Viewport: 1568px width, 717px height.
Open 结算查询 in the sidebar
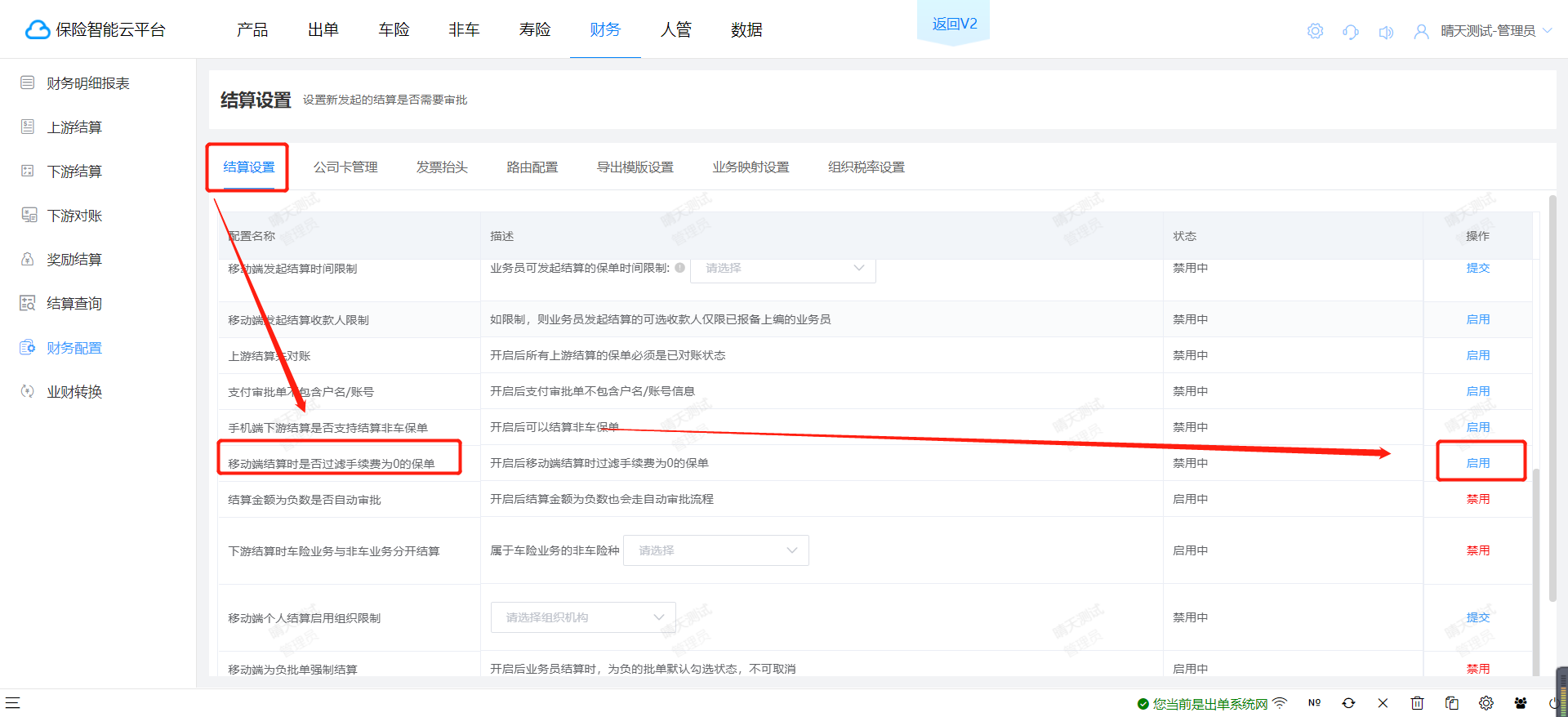pos(74,303)
